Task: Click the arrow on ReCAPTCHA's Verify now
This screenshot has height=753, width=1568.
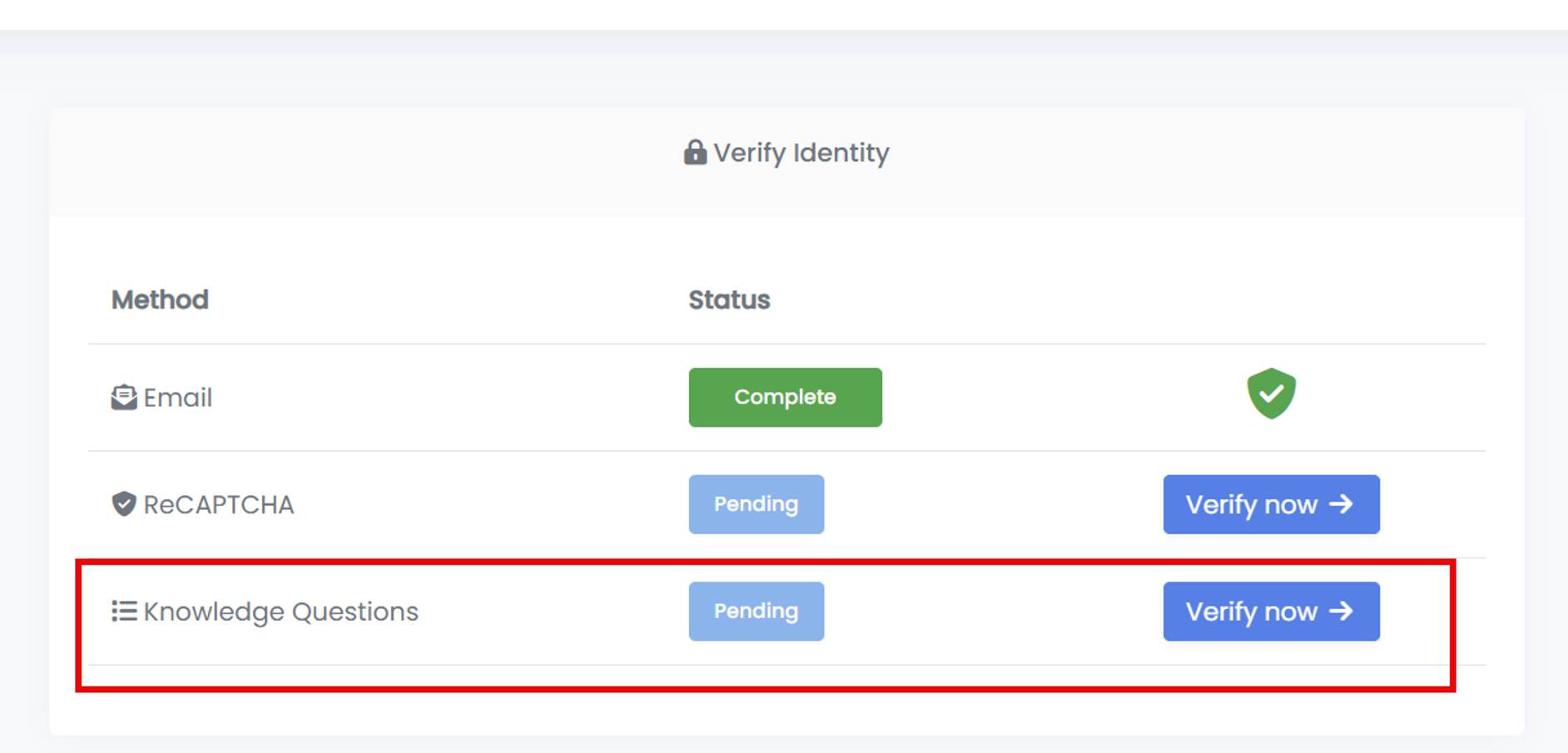Action: pos(1341,504)
